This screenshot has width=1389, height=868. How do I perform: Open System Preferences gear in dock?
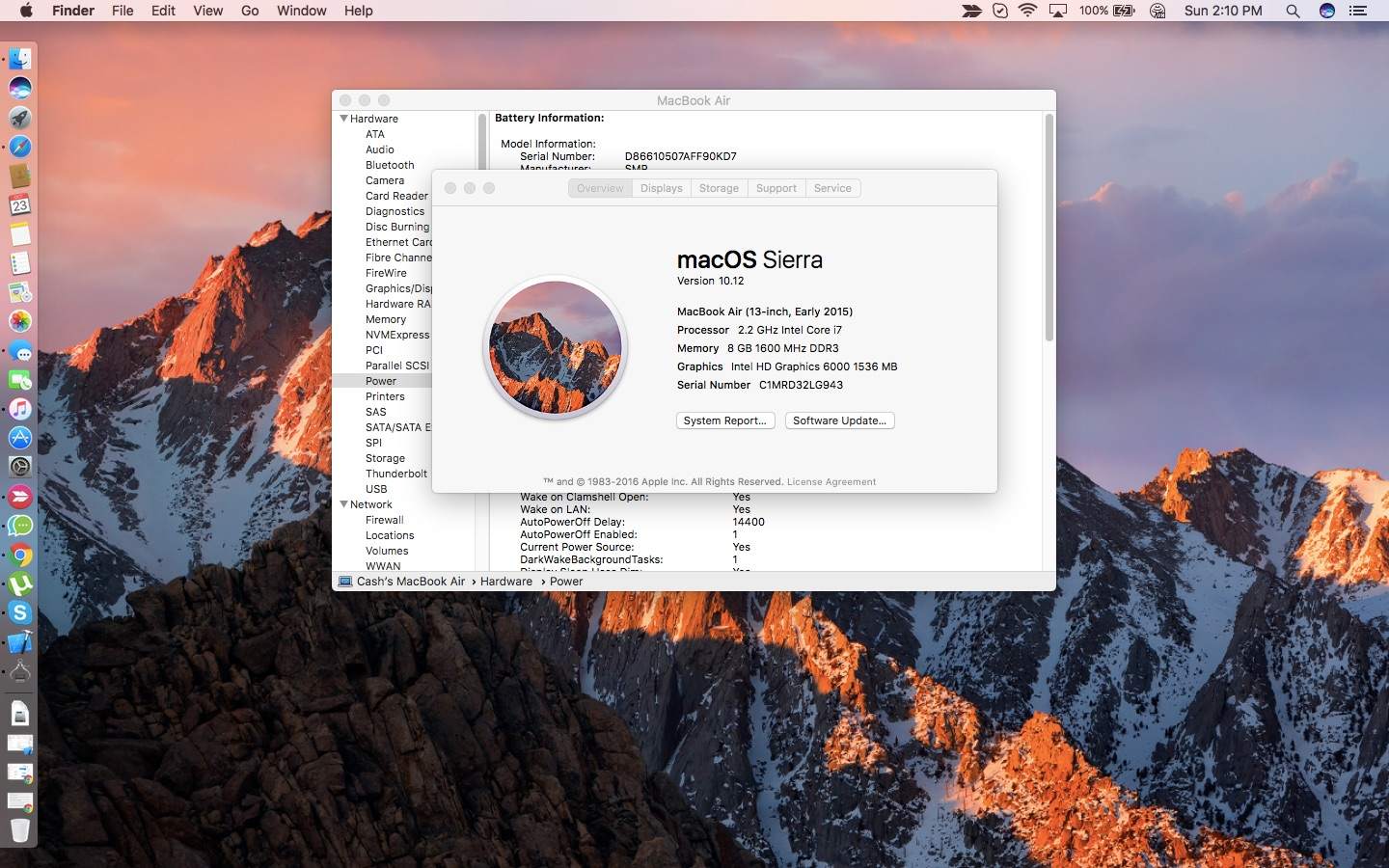coord(20,467)
